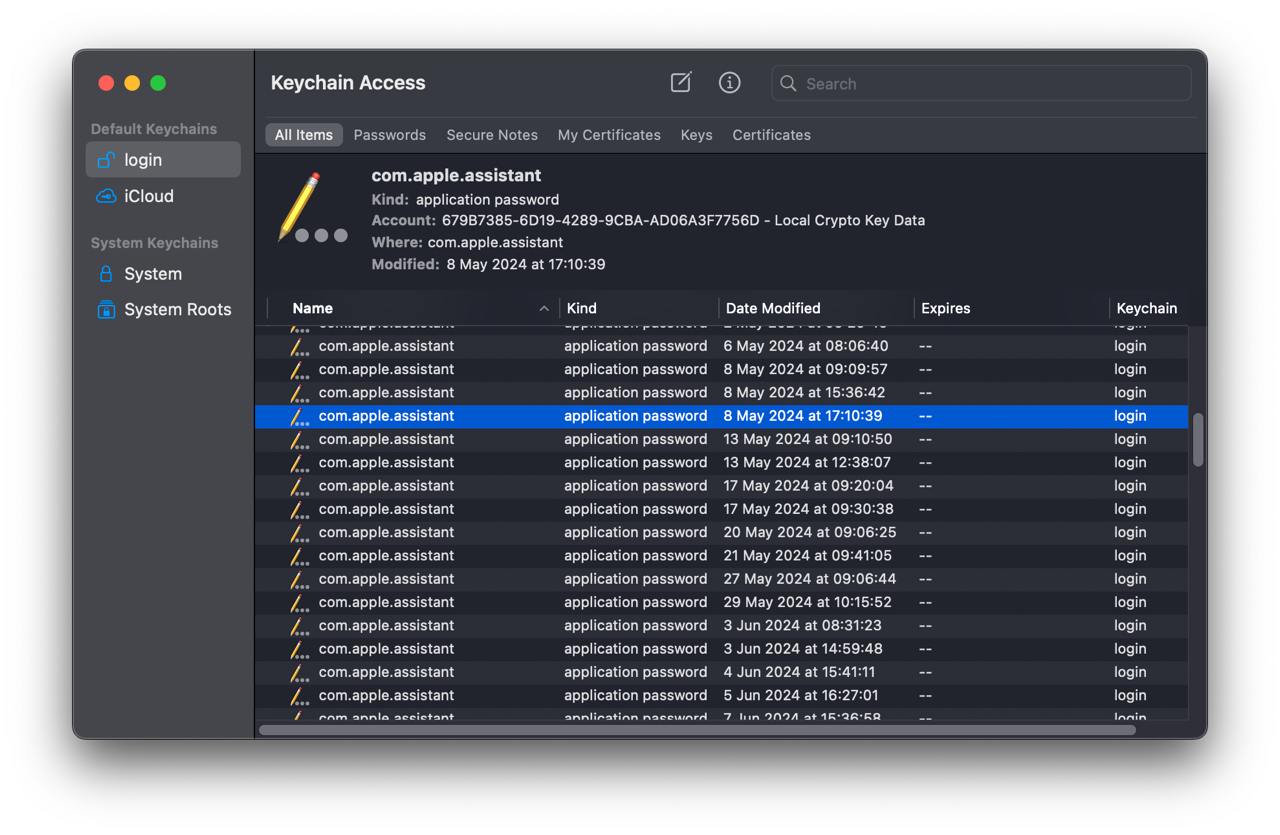
Task: Click the 'Kind: application password' detail line
Action: coord(465,199)
